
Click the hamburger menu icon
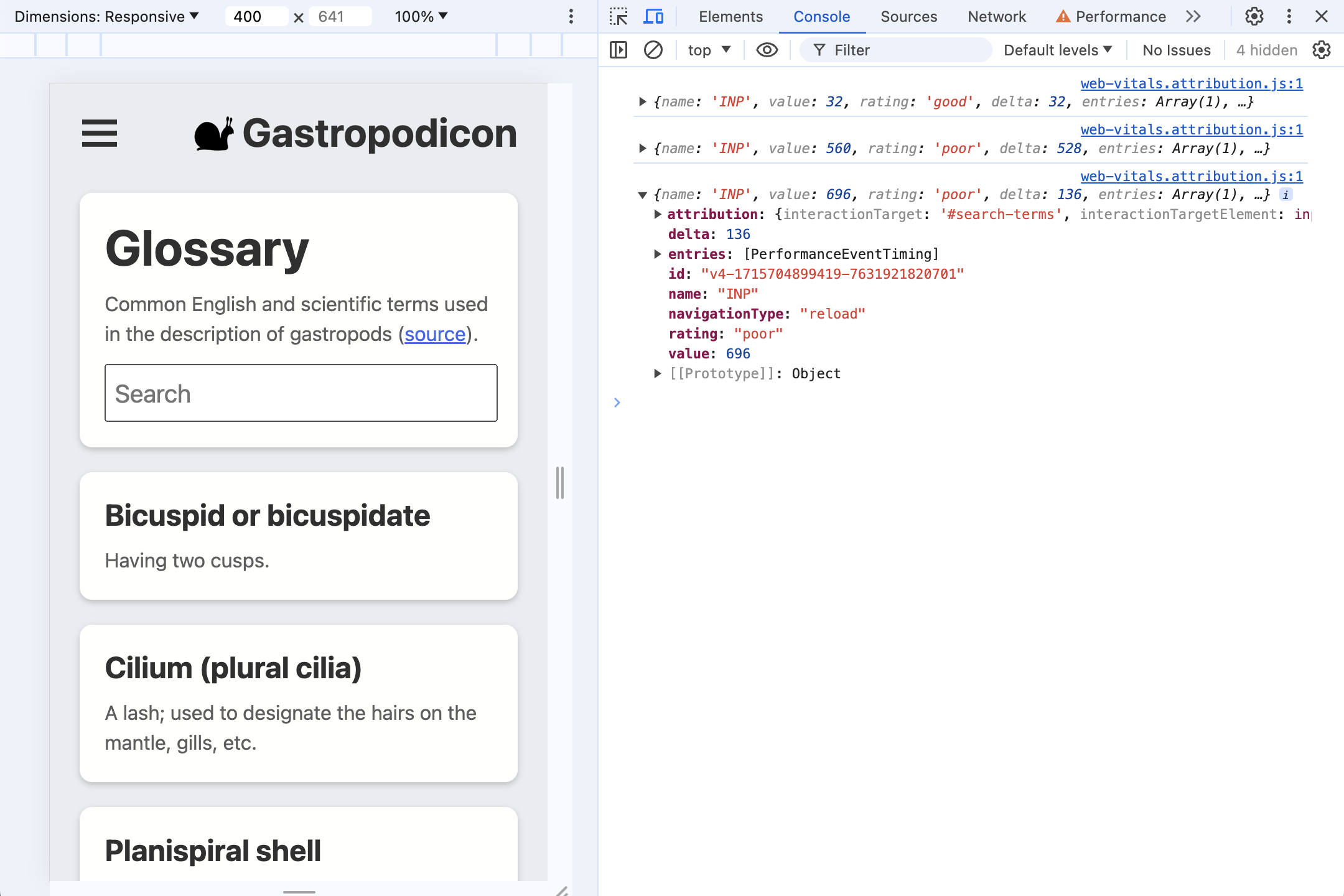click(99, 132)
